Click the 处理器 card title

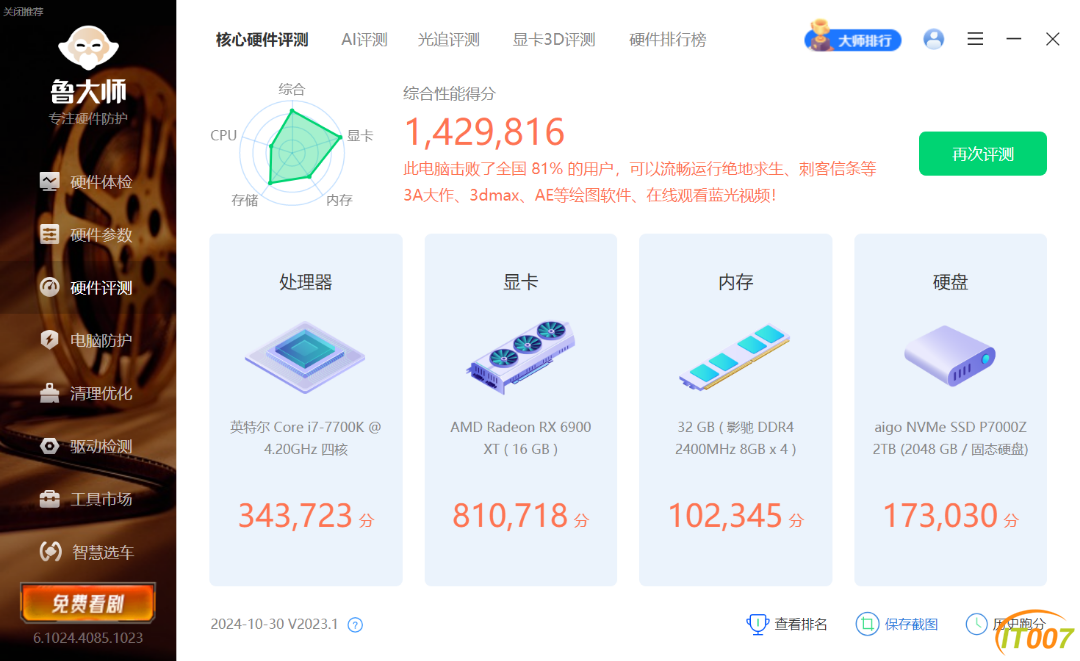306,282
